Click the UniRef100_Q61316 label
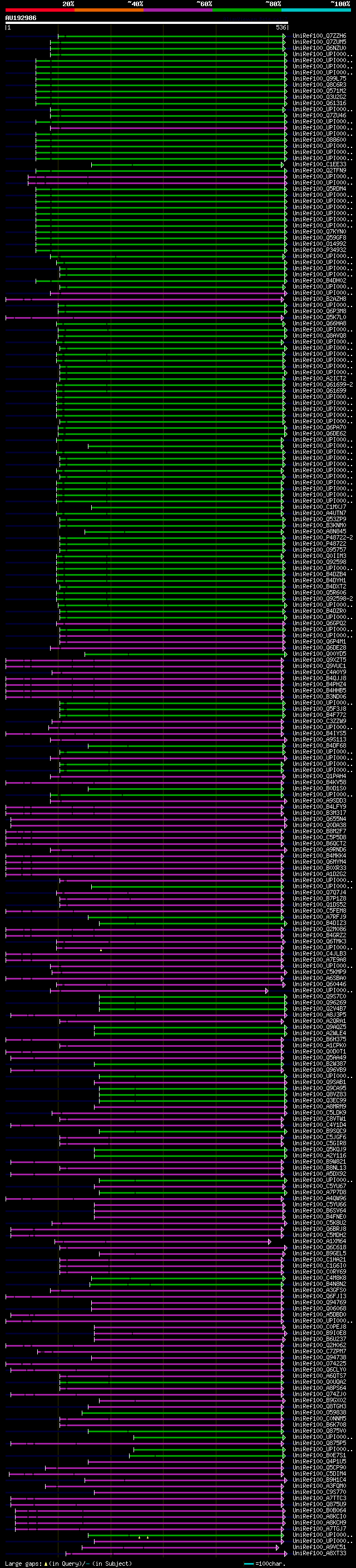Image resolution: width=356 pixels, height=1568 pixels. pos(319,103)
